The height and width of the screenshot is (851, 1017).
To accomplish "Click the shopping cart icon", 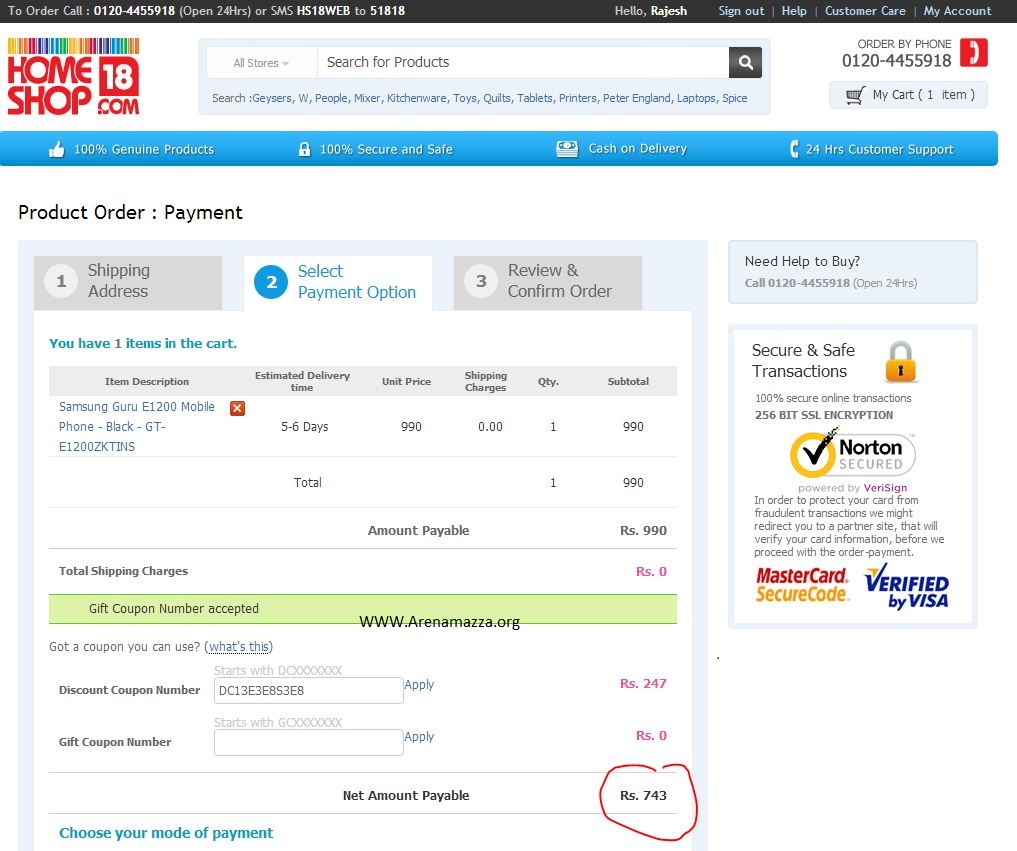I will [855, 95].
